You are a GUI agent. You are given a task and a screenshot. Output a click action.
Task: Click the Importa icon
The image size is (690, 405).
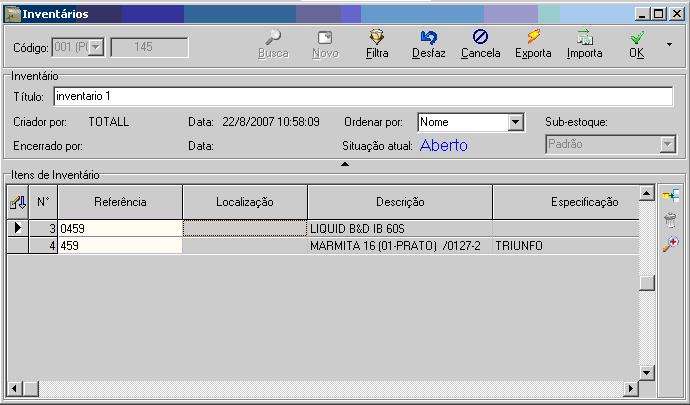coord(584,37)
